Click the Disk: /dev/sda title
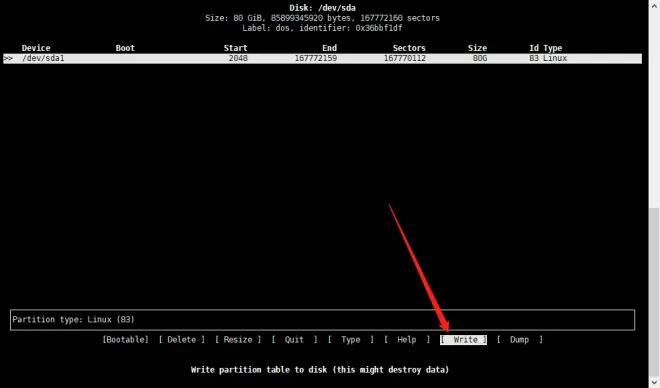Screen dimensions: 660x388 pos(322,8)
